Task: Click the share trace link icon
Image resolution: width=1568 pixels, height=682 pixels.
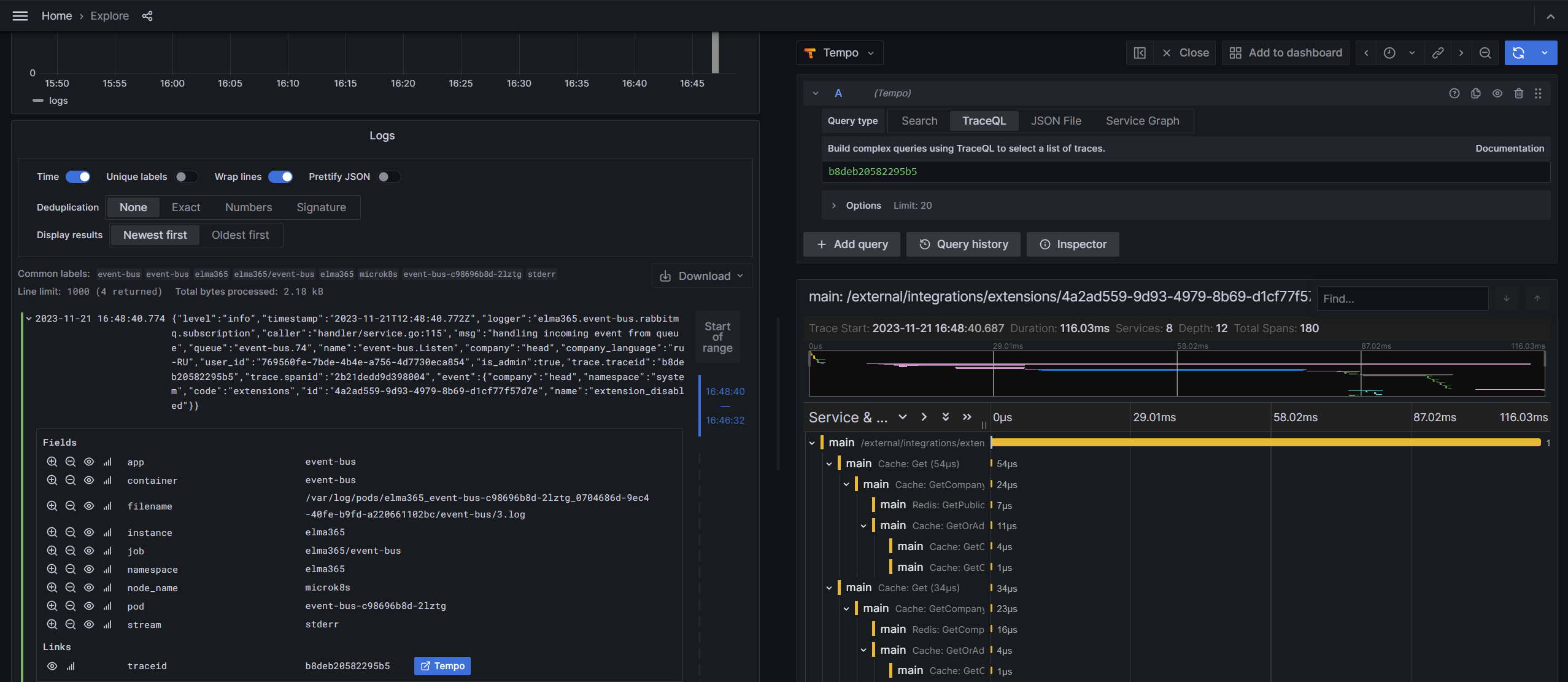Action: coord(1437,52)
